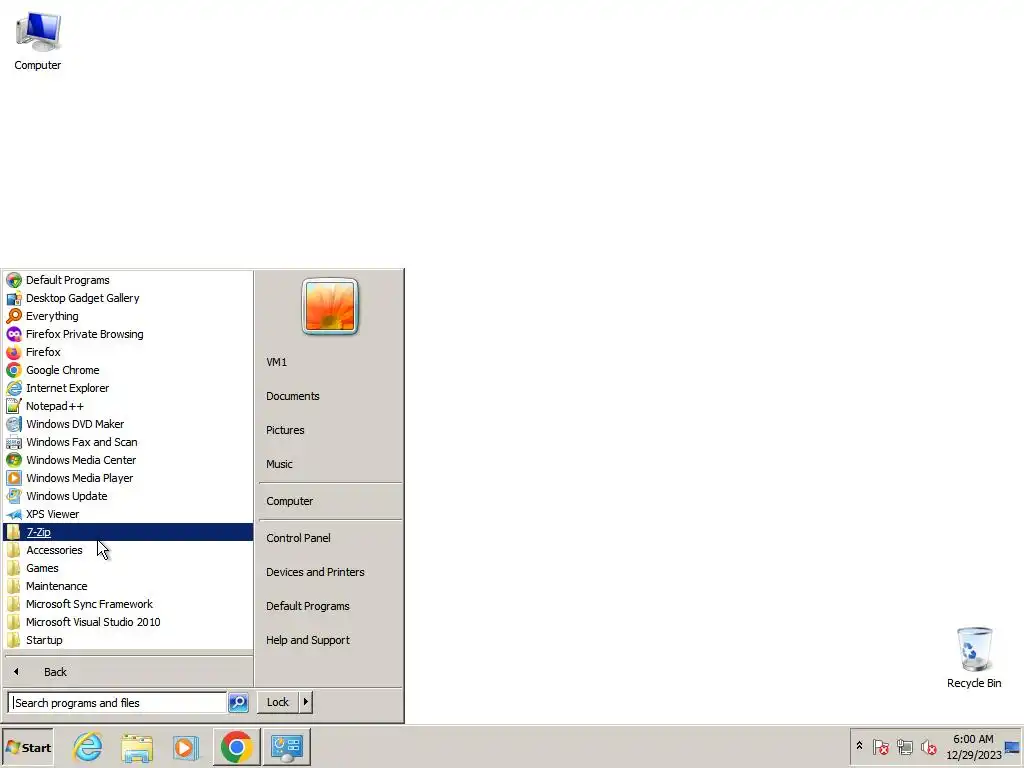Screen dimensions: 1024x768
Task: Open Default Programs in the right pane
Action: [330, 606]
